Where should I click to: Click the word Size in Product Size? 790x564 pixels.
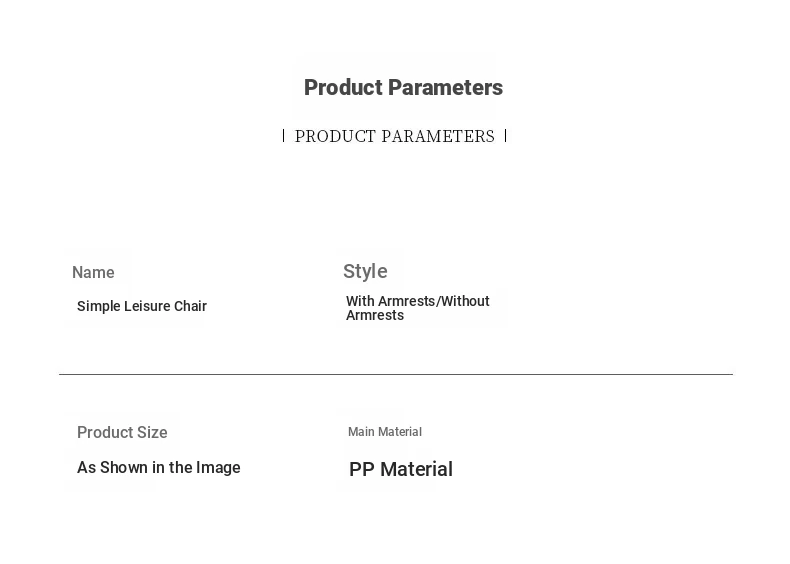[x=152, y=433]
